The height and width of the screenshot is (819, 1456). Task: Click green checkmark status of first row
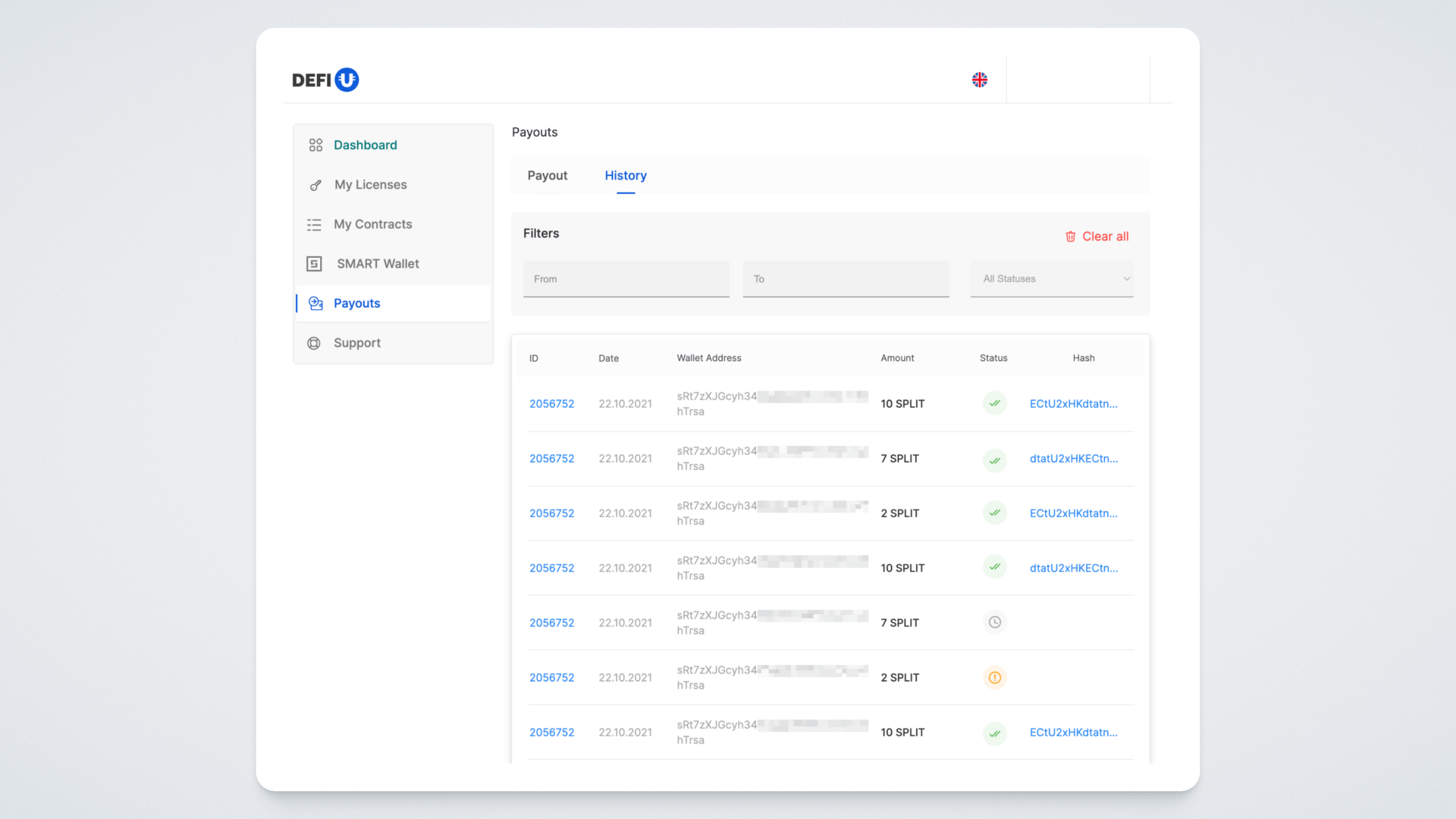994,403
